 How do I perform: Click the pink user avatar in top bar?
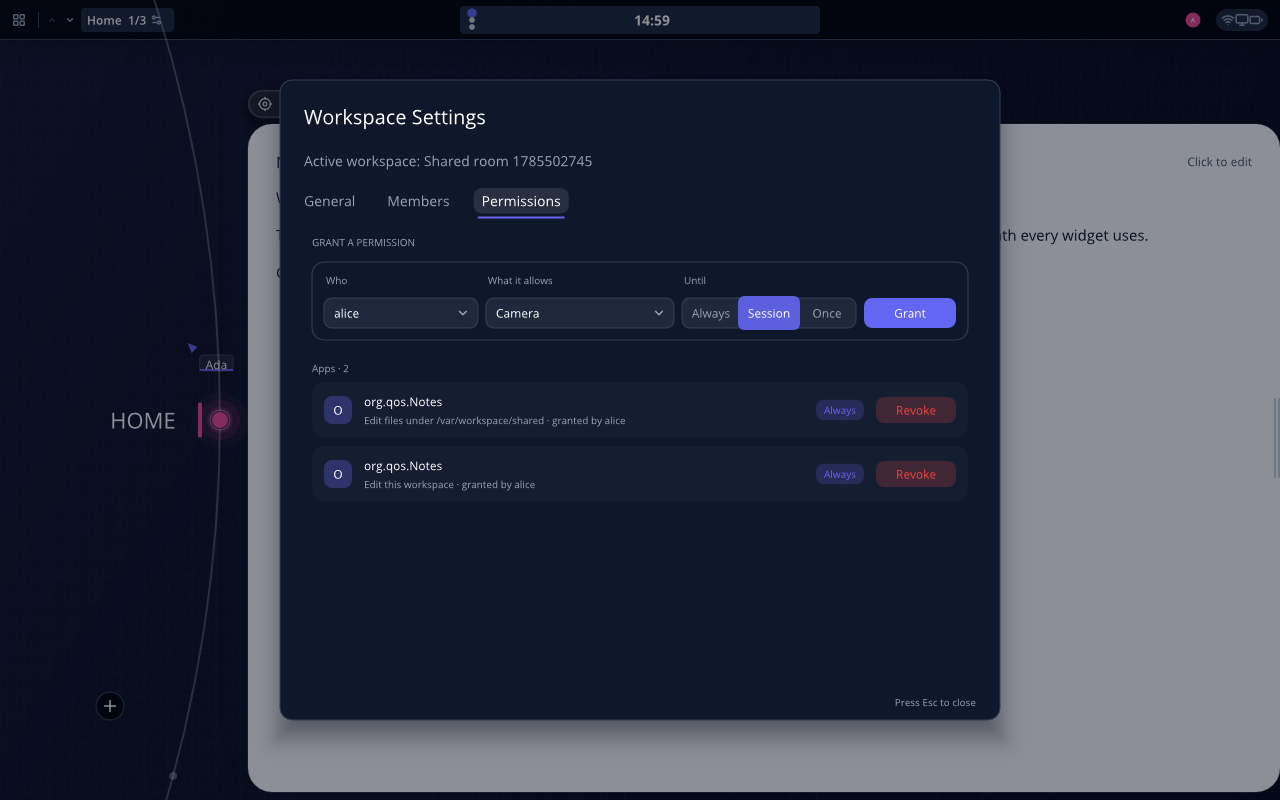pos(1192,20)
